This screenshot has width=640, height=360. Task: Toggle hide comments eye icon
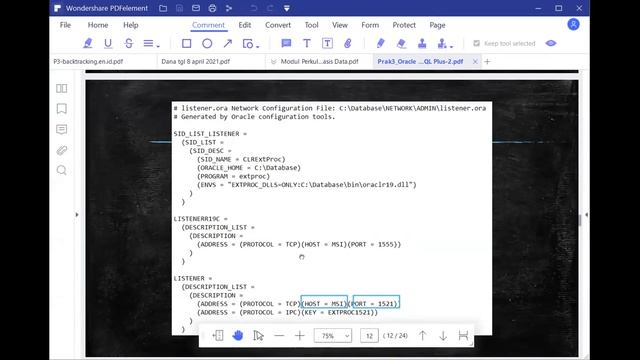click(551, 43)
